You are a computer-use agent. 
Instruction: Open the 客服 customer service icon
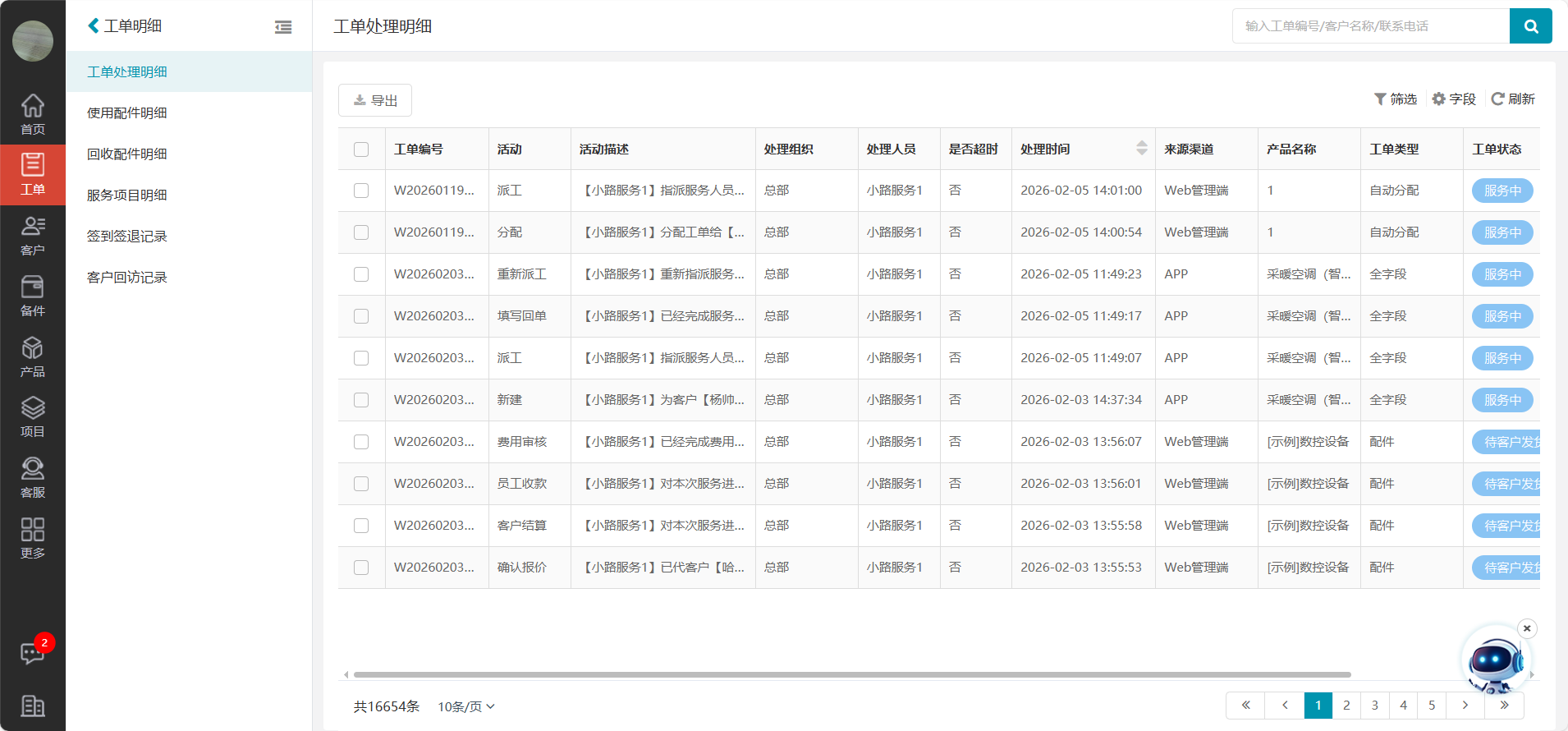[33, 477]
